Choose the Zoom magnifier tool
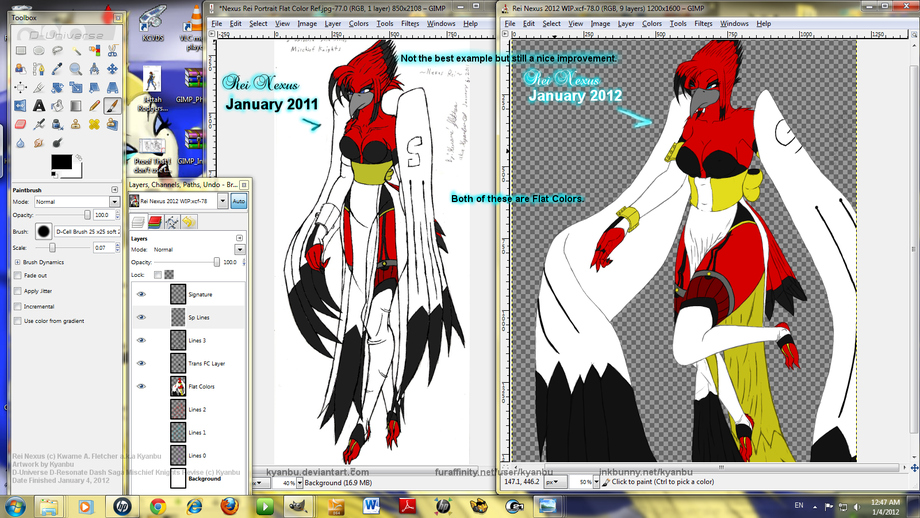The image size is (920, 518). tap(76, 69)
